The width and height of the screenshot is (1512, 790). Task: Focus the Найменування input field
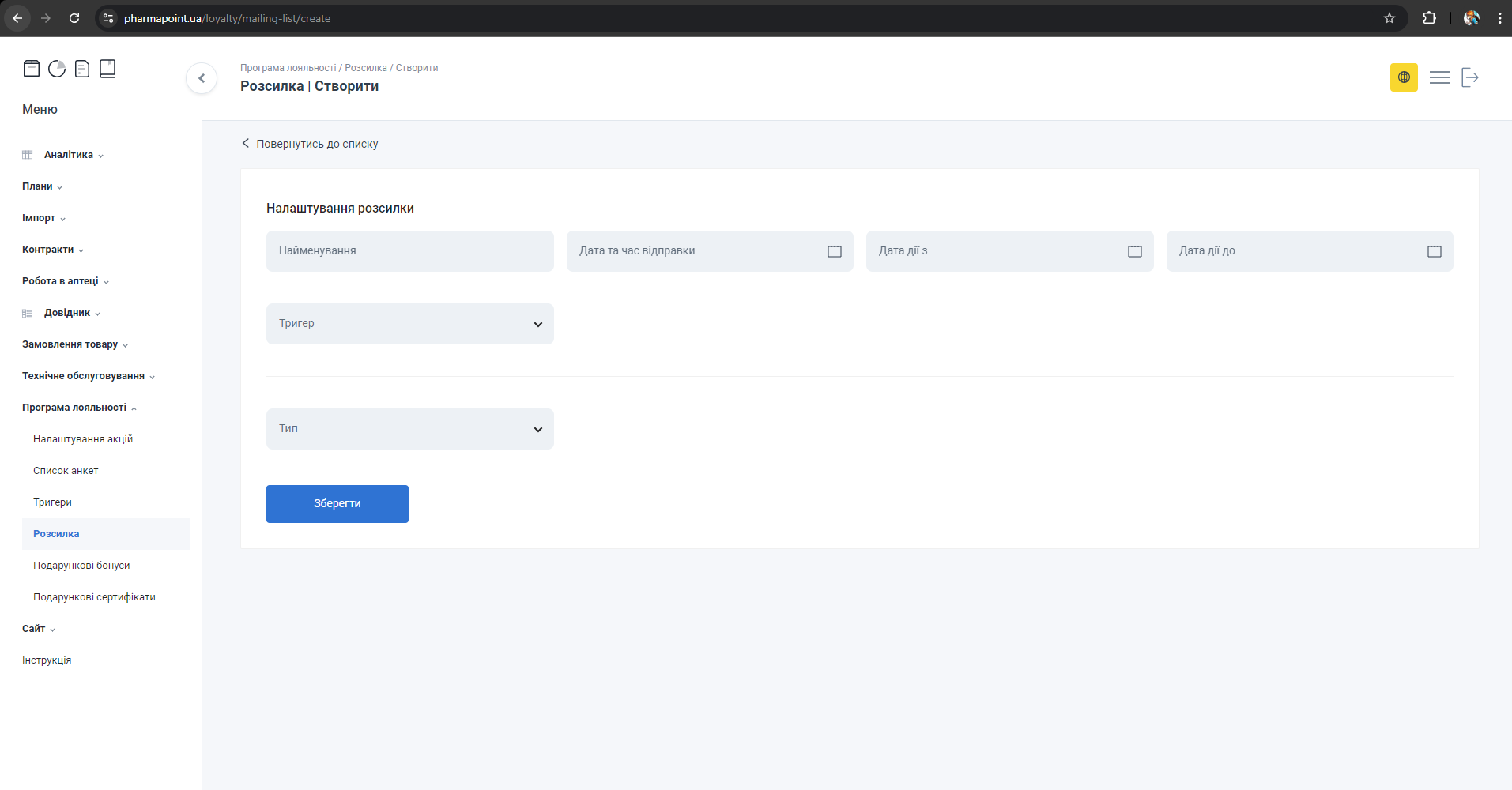(409, 251)
